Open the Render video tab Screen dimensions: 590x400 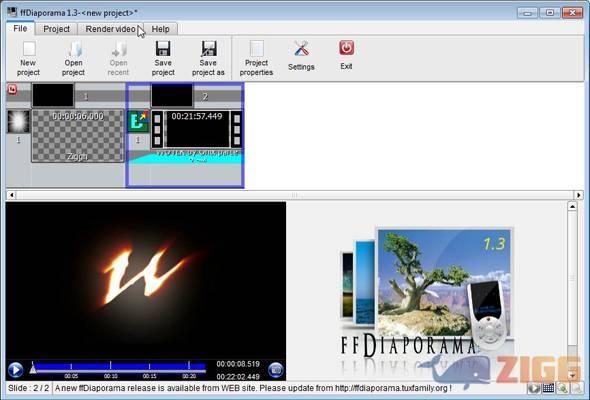click(110, 29)
